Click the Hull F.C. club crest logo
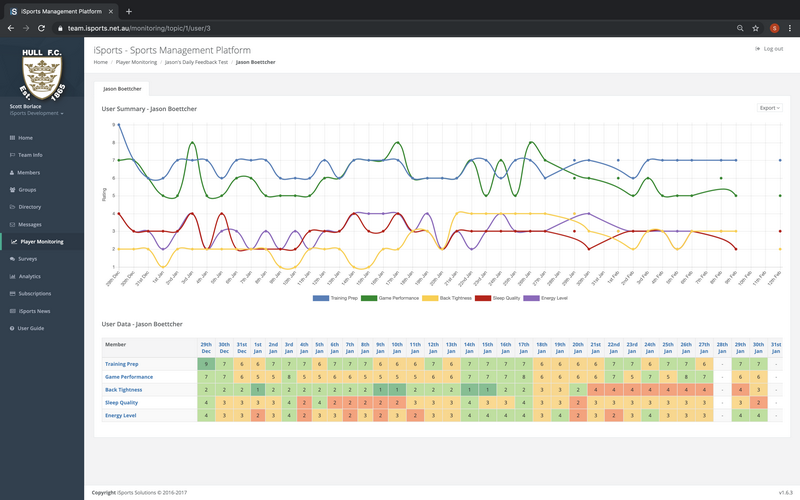Viewport: 800px width, 500px height. click(42, 74)
